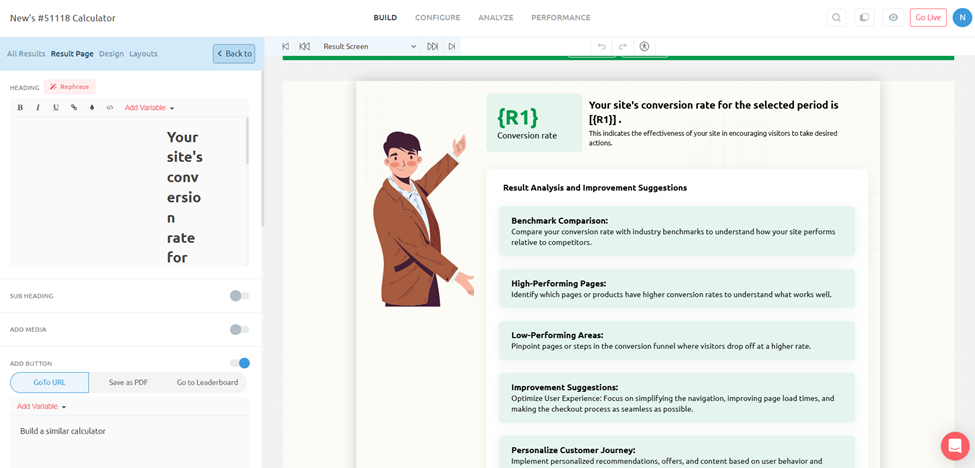Pick text color with droplet icon
975x468 pixels.
pyautogui.click(x=92, y=108)
